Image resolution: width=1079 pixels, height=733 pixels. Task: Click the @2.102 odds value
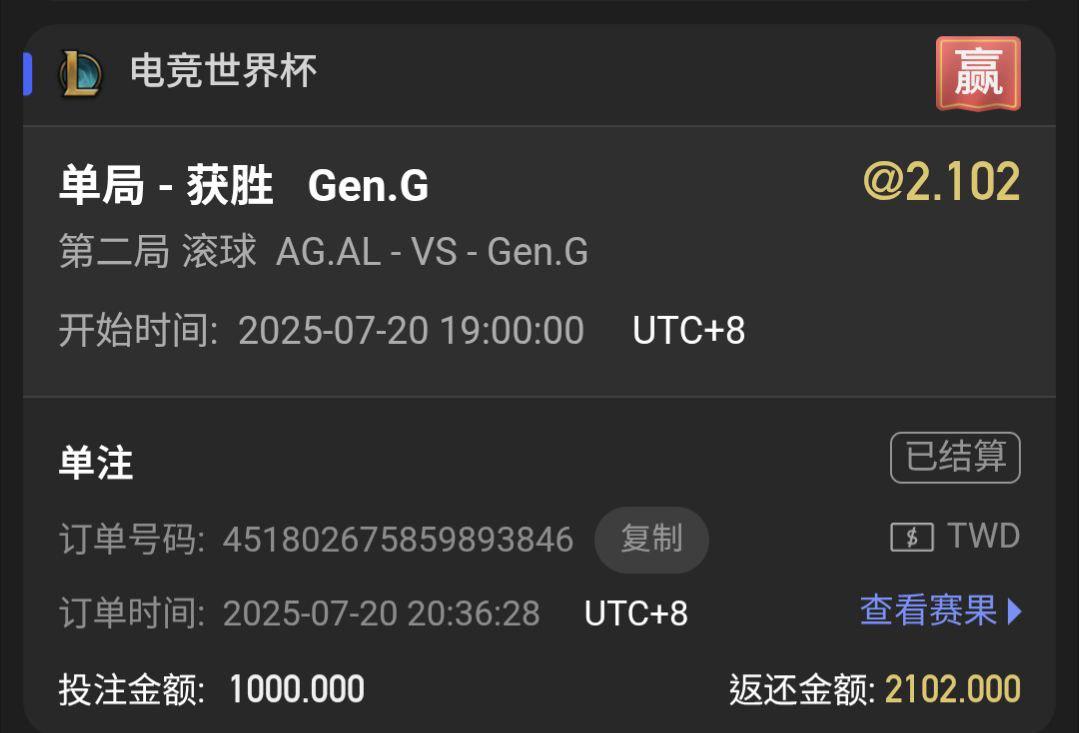tap(941, 182)
